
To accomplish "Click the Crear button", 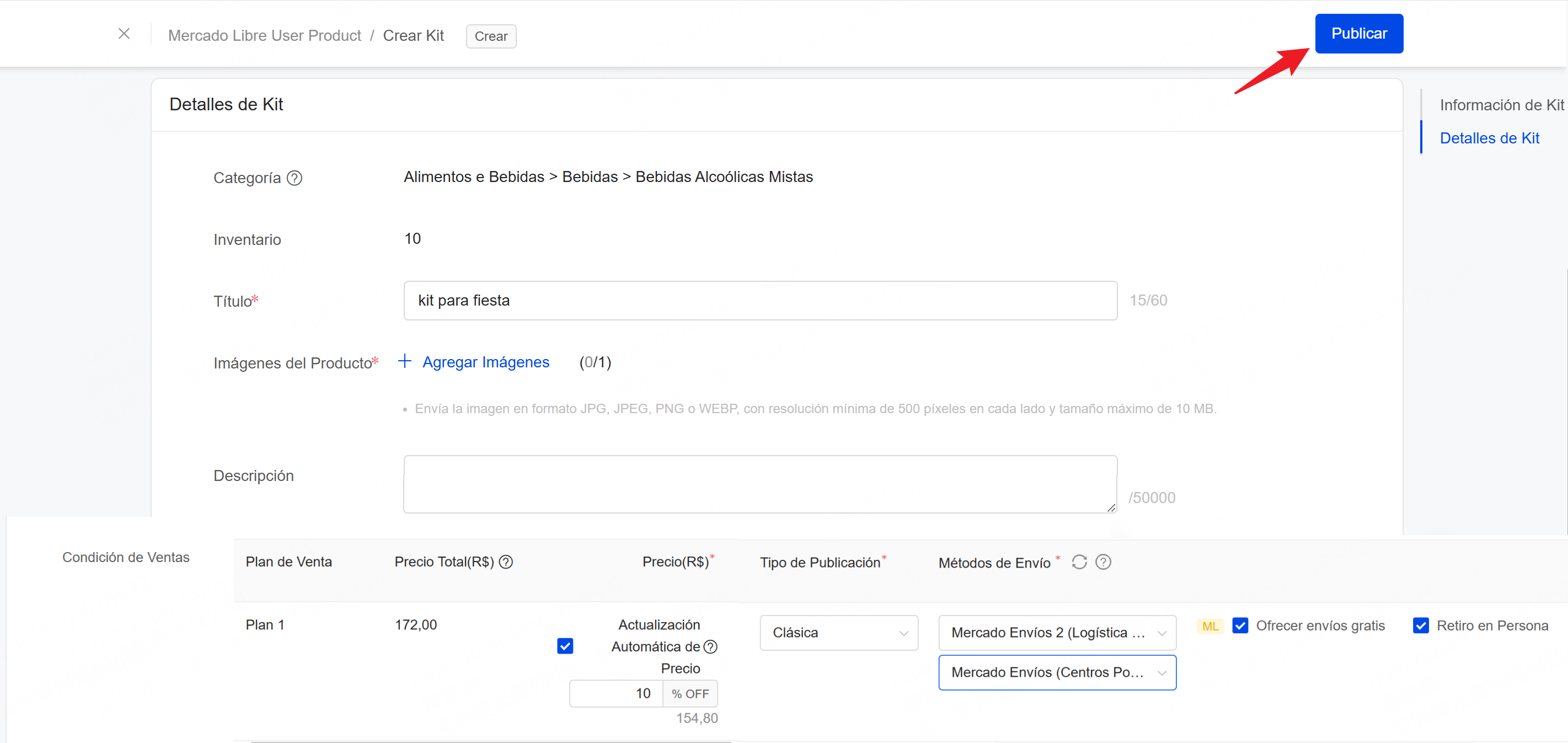I will pyautogui.click(x=491, y=36).
